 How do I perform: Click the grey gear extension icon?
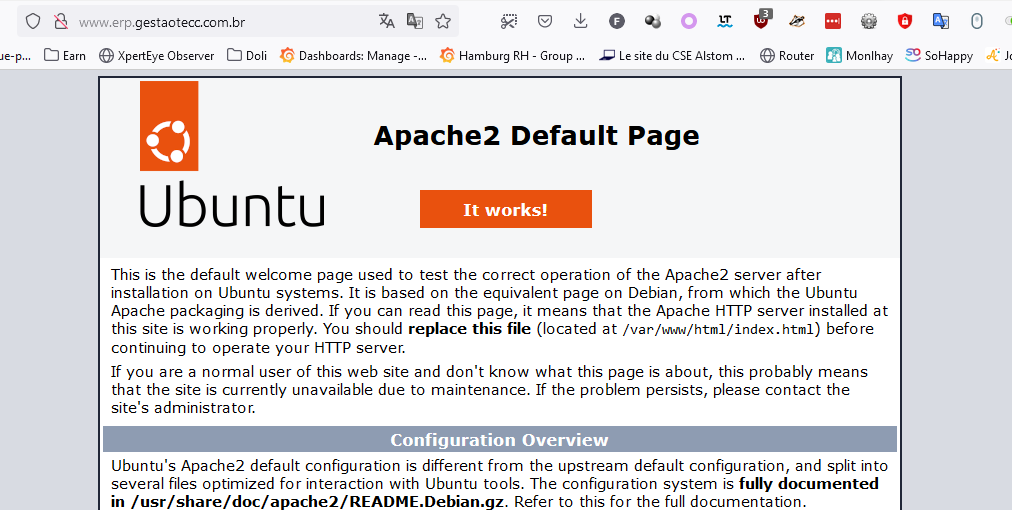(869, 21)
